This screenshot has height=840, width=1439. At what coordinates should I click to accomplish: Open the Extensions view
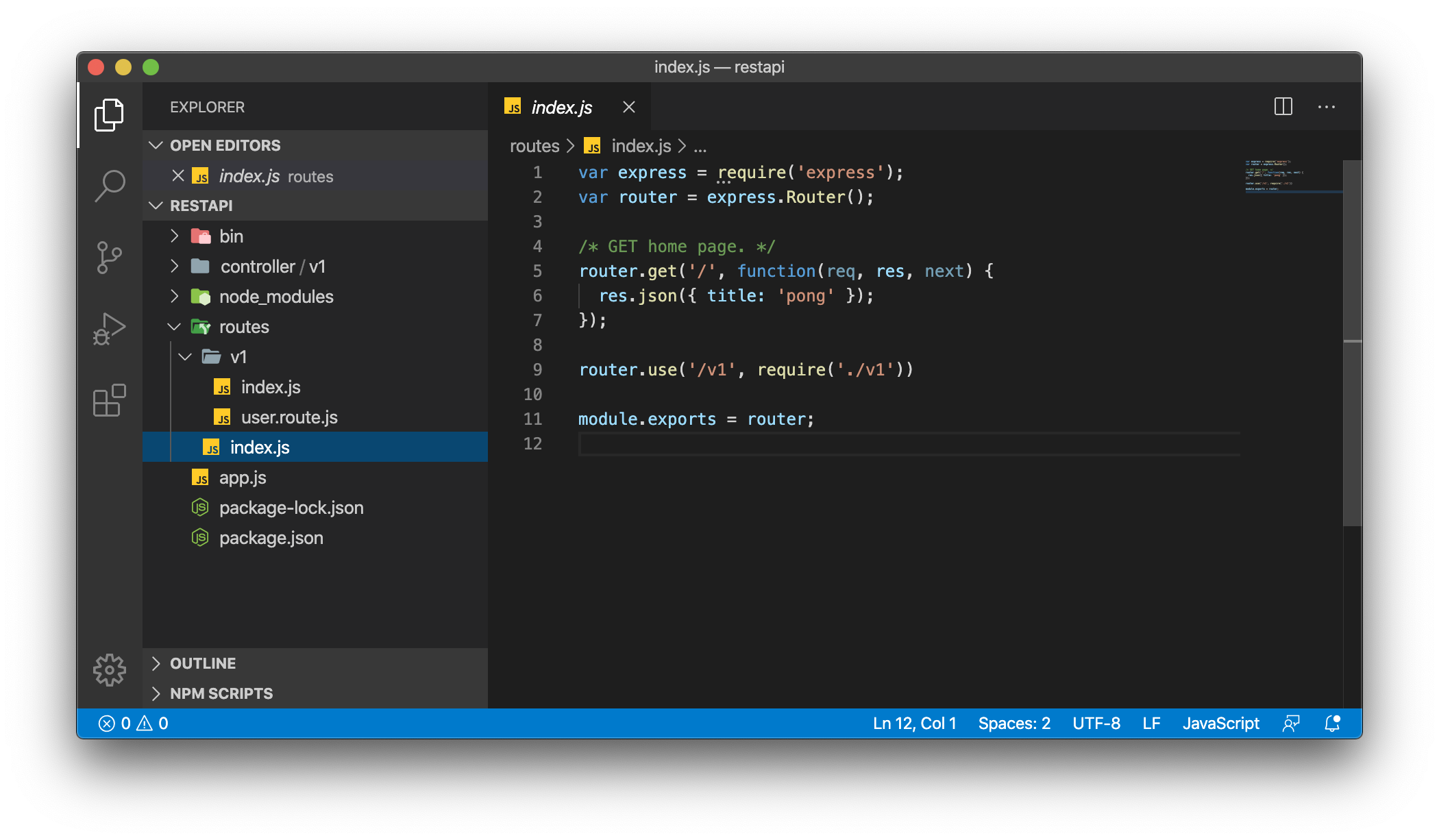click(x=110, y=400)
